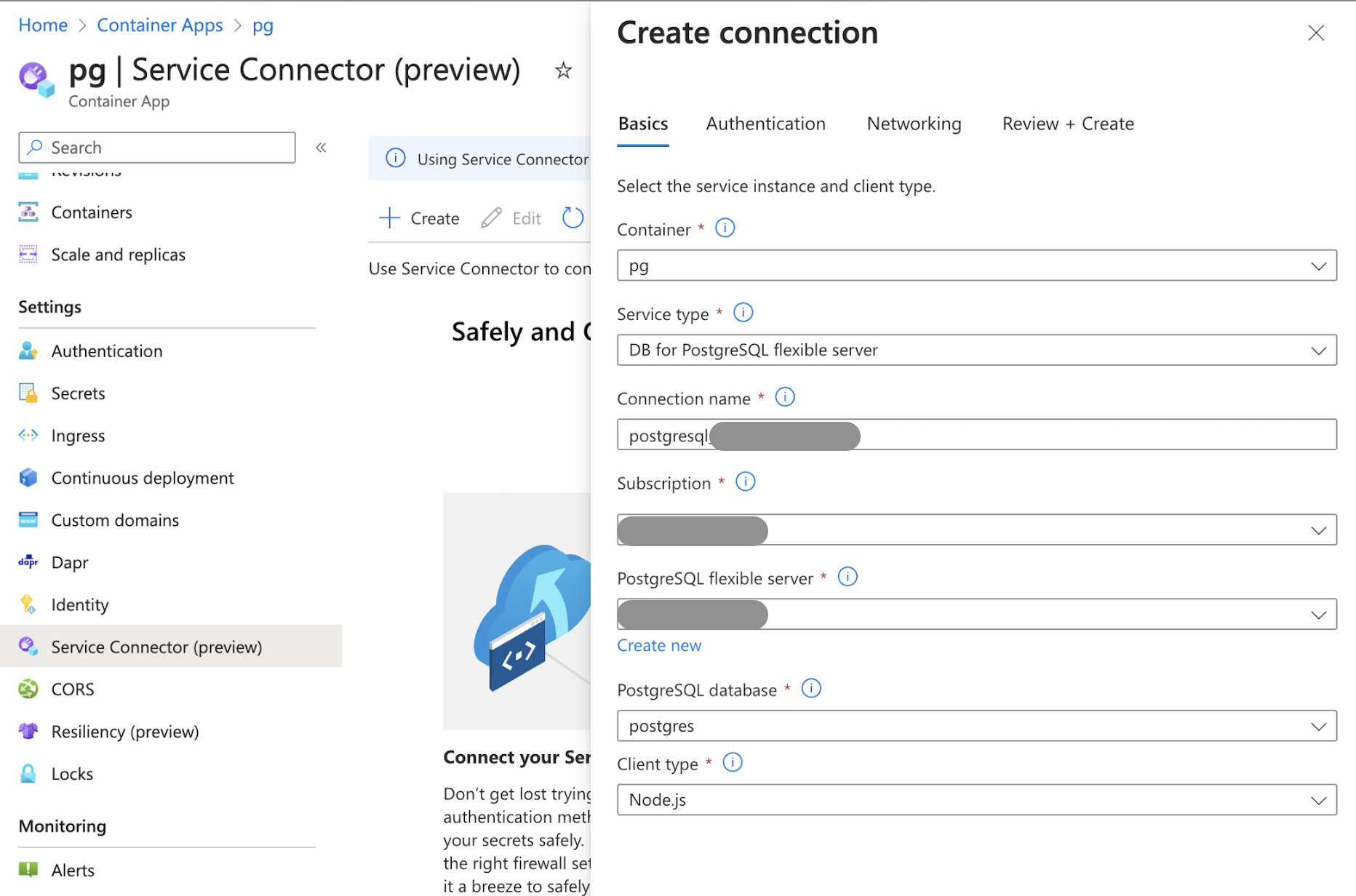Open the Client type dropdown showing Node.js
This screenshot has height=896, width=1356.
click(976, 799)
